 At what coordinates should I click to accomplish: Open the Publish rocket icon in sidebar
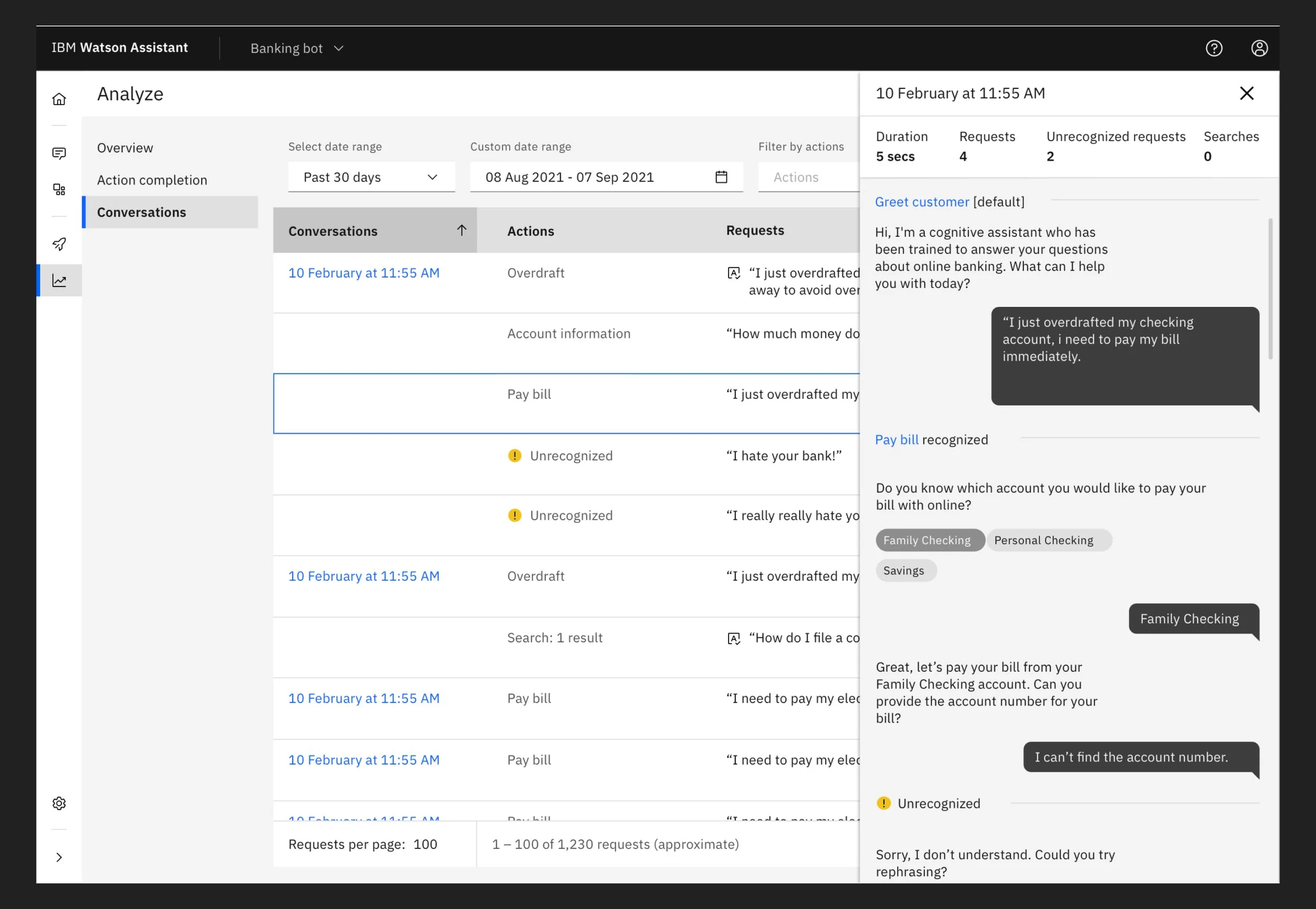pyautogui.click(x=59, y=244)
